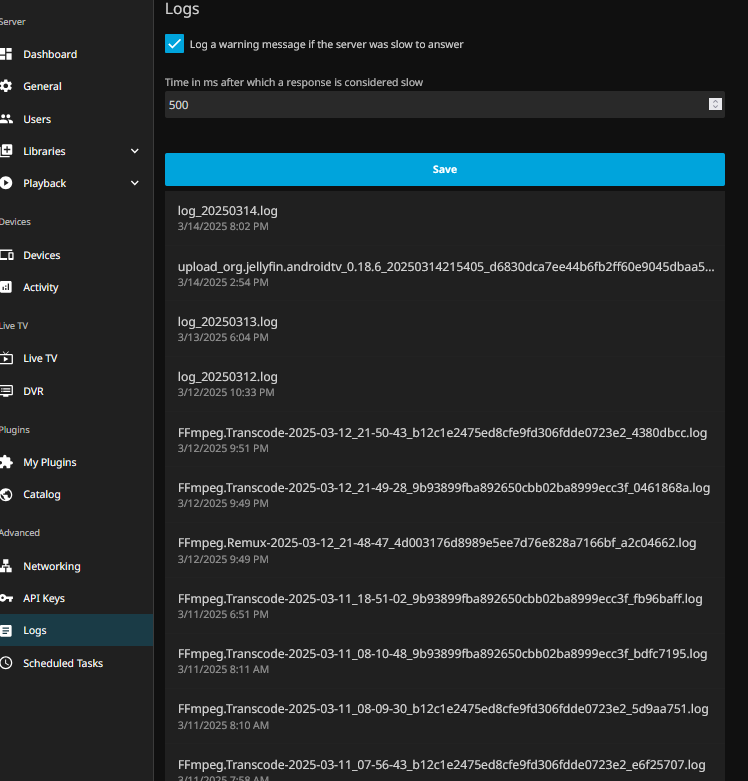Expand the Playback submenu chevron
Viewport: 748px width, 781px height.
(135, 183)
